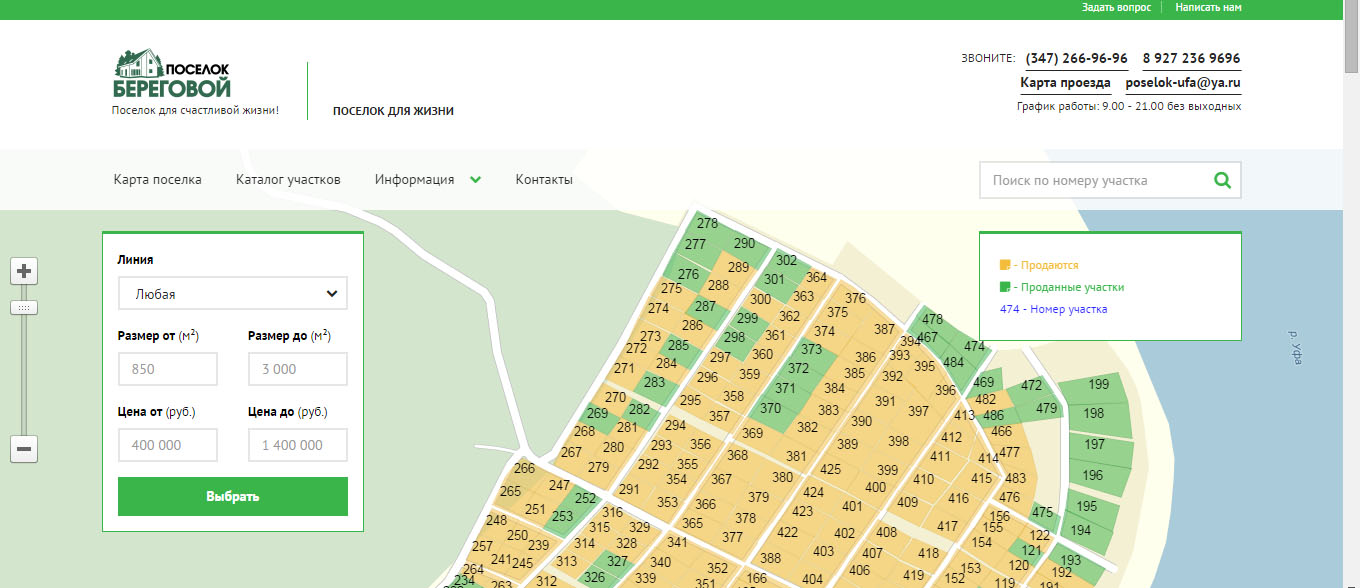This screenshot has width=1360, height=588.
Task: Click the poselok-ufa@ya.ru email link
Action: tap(1183, 83)
